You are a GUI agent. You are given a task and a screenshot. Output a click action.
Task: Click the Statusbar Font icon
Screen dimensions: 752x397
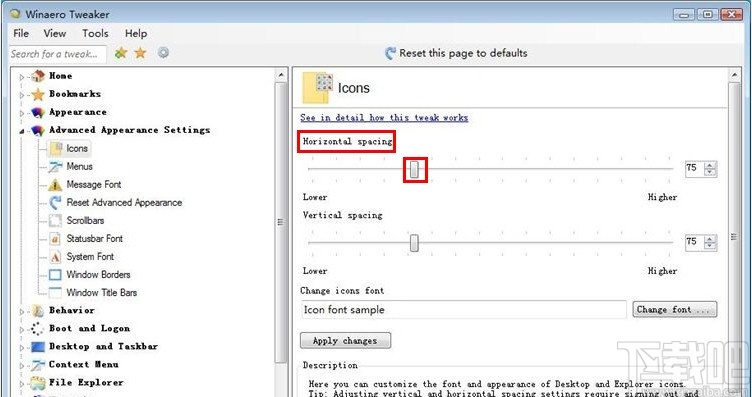[x=55, y=239]
